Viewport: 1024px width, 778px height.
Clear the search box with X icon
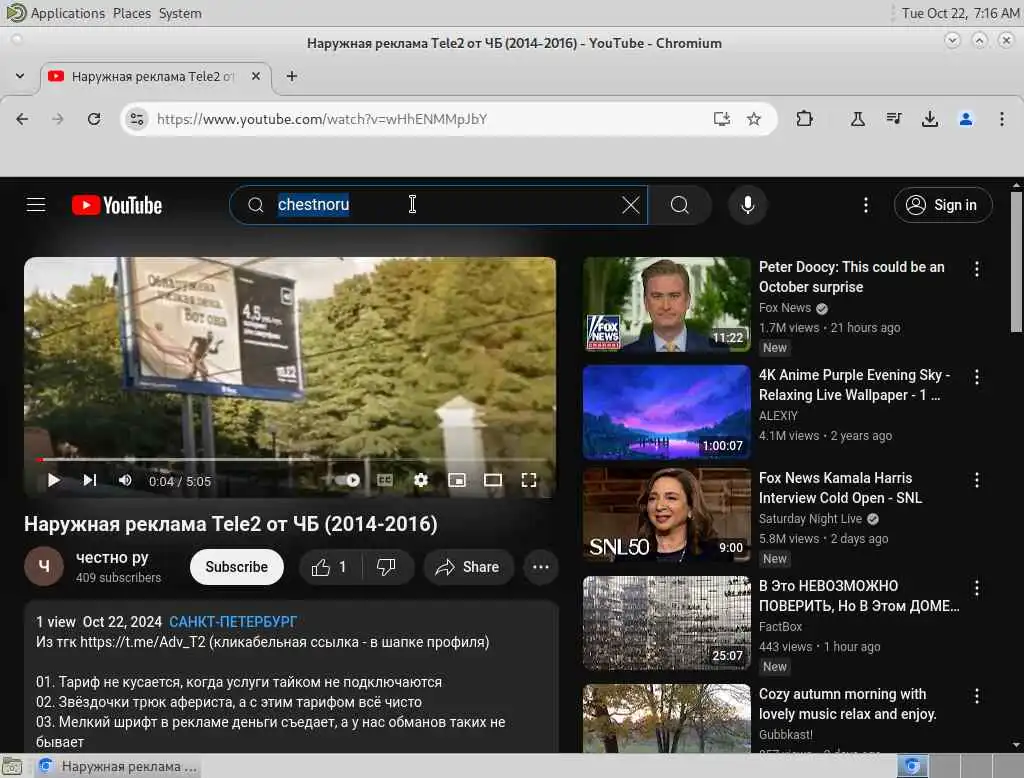[x=630, y=205]
